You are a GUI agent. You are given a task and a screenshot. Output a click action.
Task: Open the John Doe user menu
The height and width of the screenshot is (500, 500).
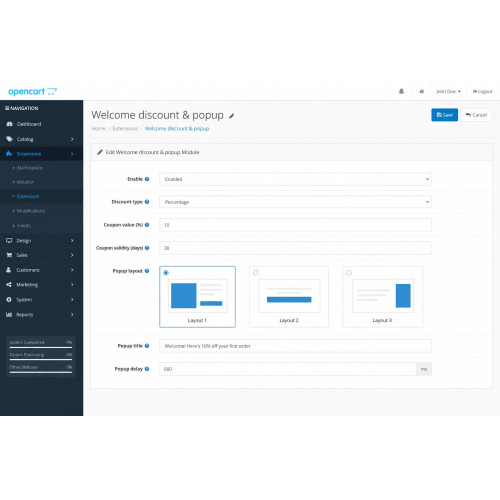point(448,91)
